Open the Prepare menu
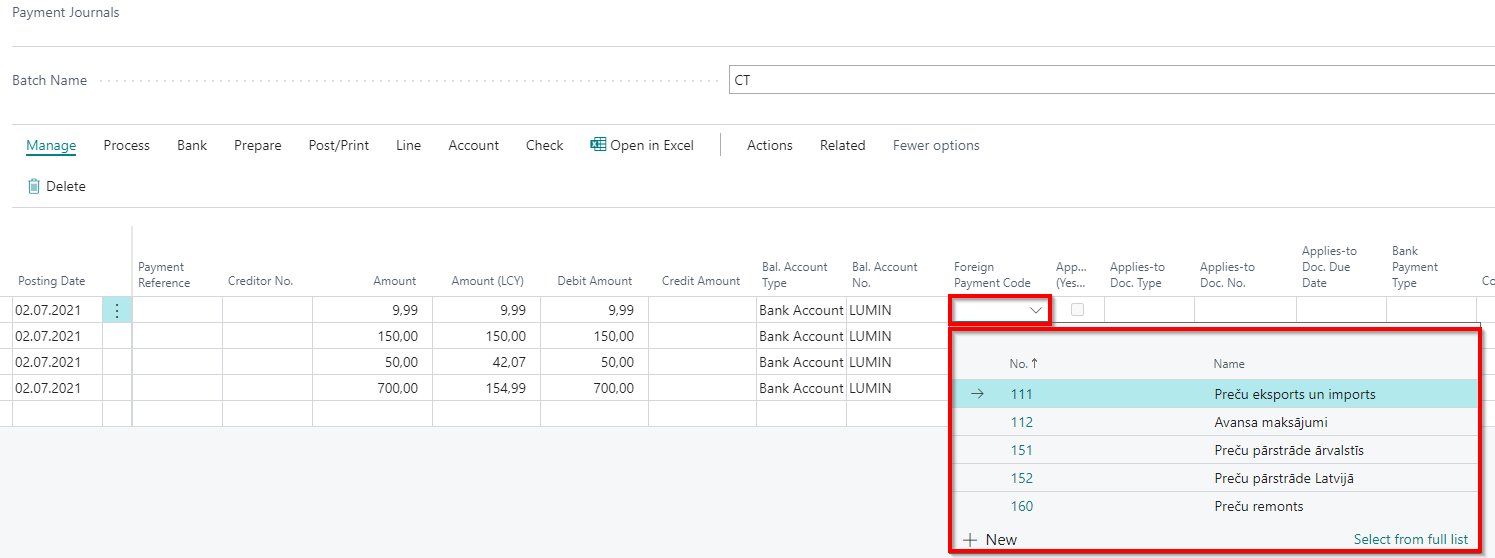The width and height of the screenshot is (1495, 558). pyautogui.click(x=258, y=145)
